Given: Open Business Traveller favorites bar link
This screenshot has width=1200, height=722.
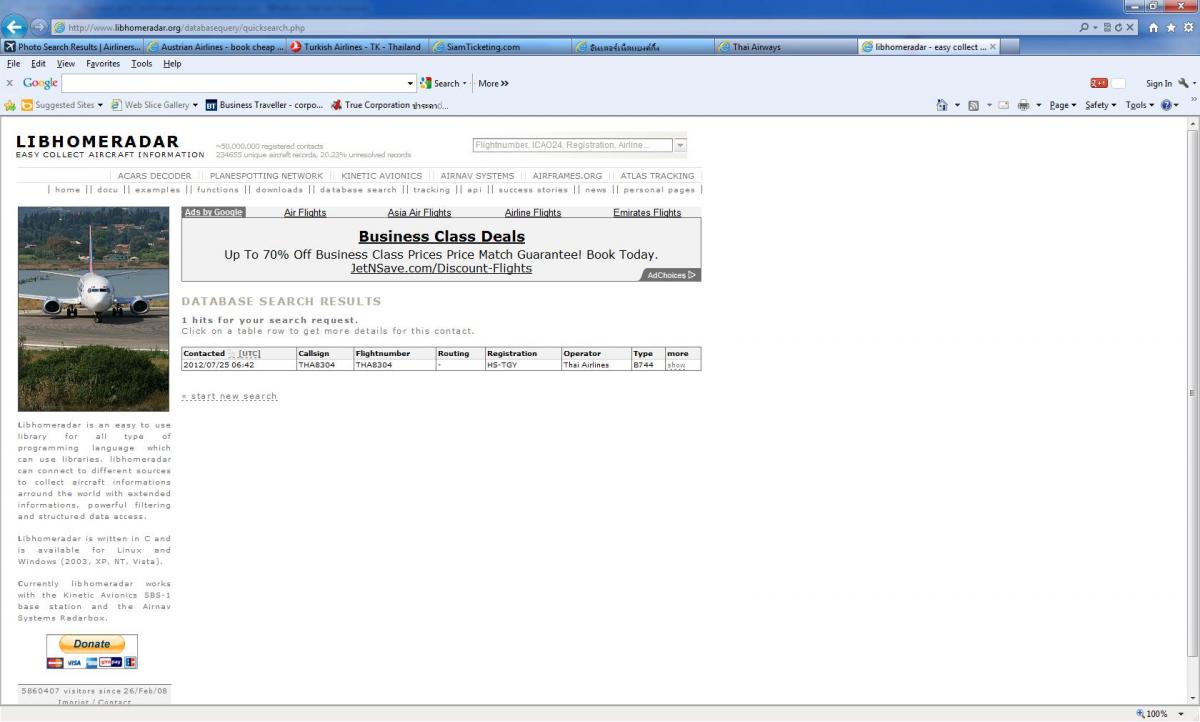Looking at the screenshot, I should click(x=264, y=105).
